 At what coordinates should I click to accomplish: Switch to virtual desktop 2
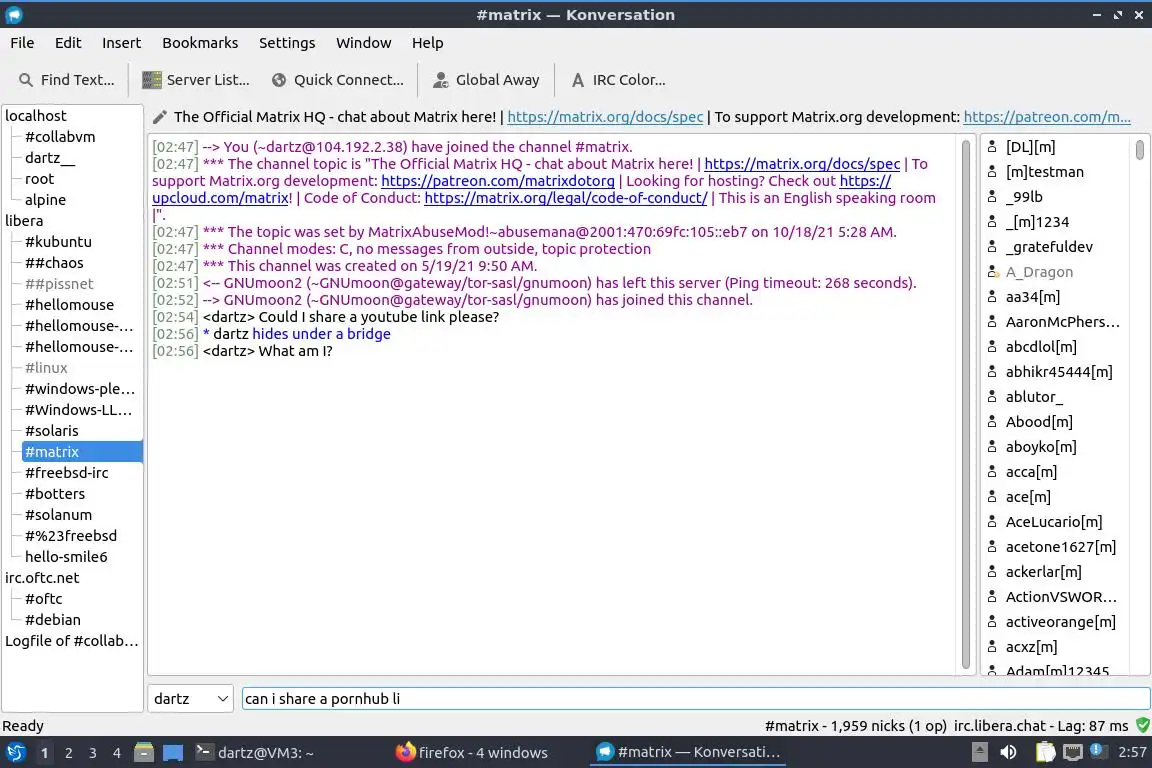68,753
